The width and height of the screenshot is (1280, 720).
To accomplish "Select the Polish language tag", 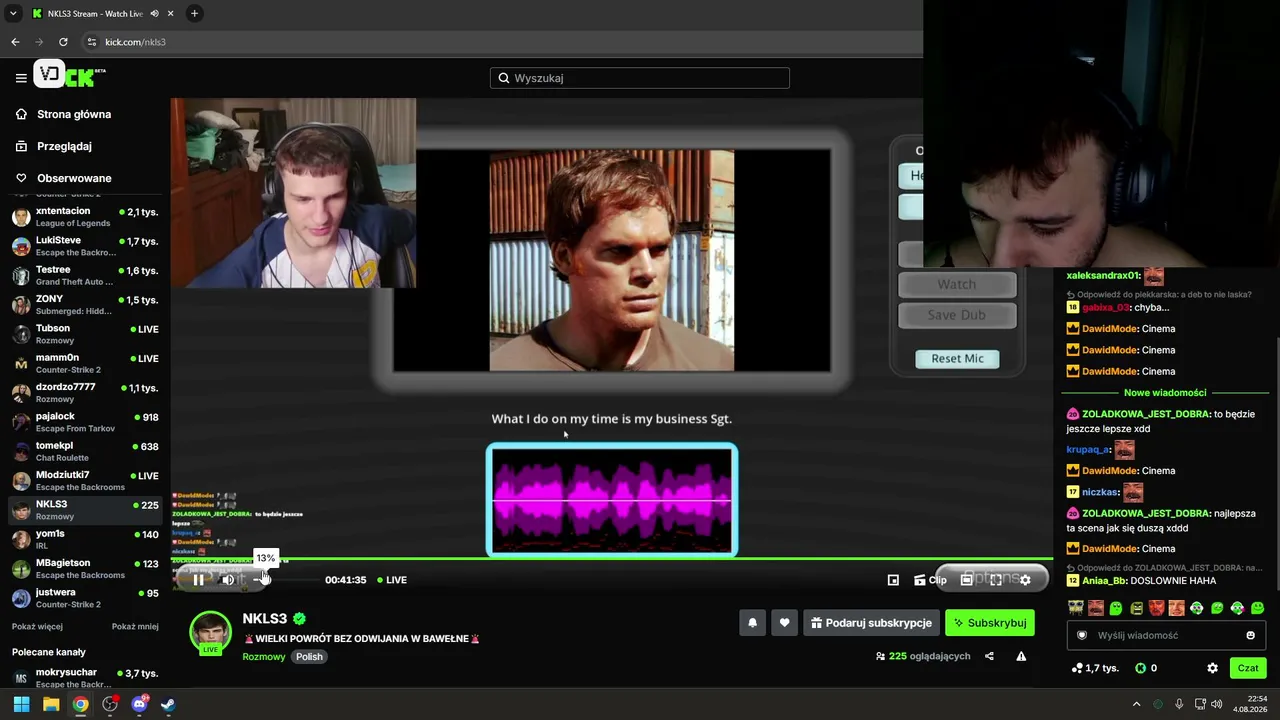I will click(x=309, y=657).
